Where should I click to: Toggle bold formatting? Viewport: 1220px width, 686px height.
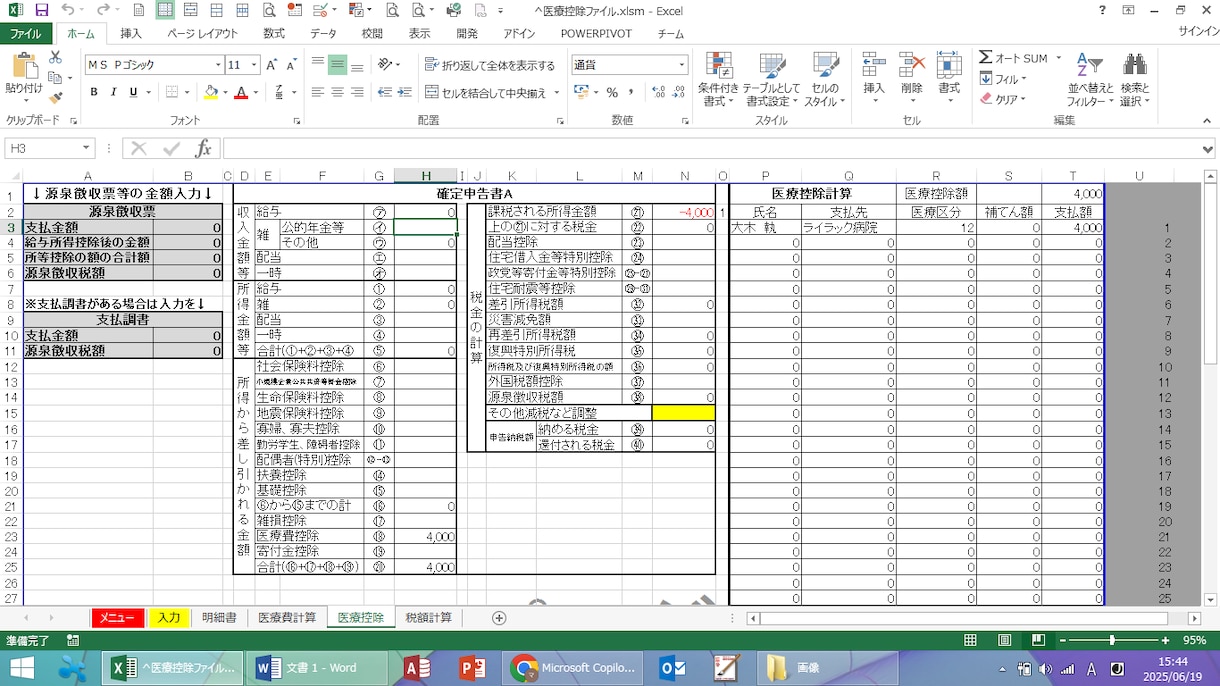(x=94, y=92)
